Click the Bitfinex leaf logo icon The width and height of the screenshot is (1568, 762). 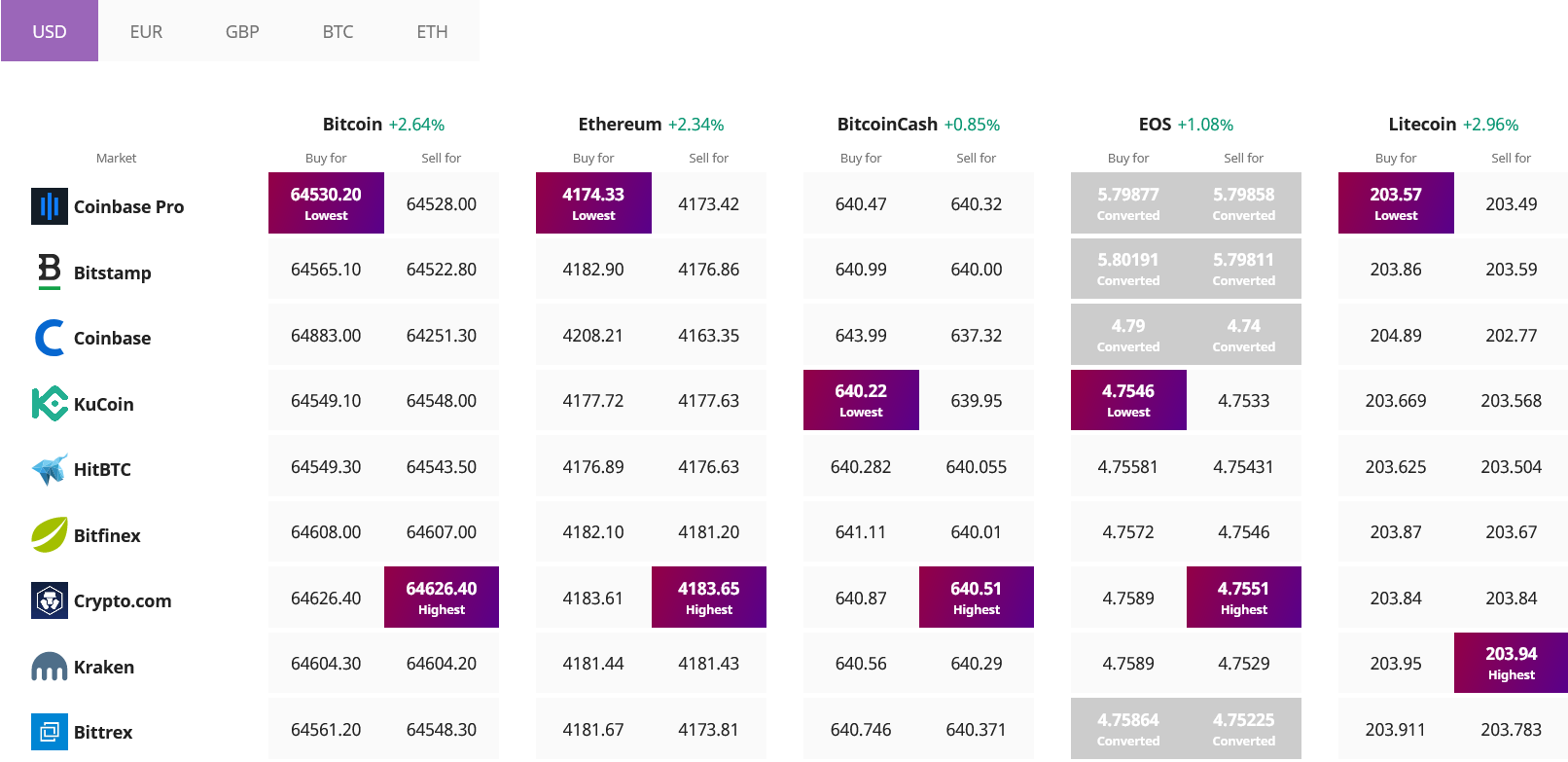tap(50, 534)
